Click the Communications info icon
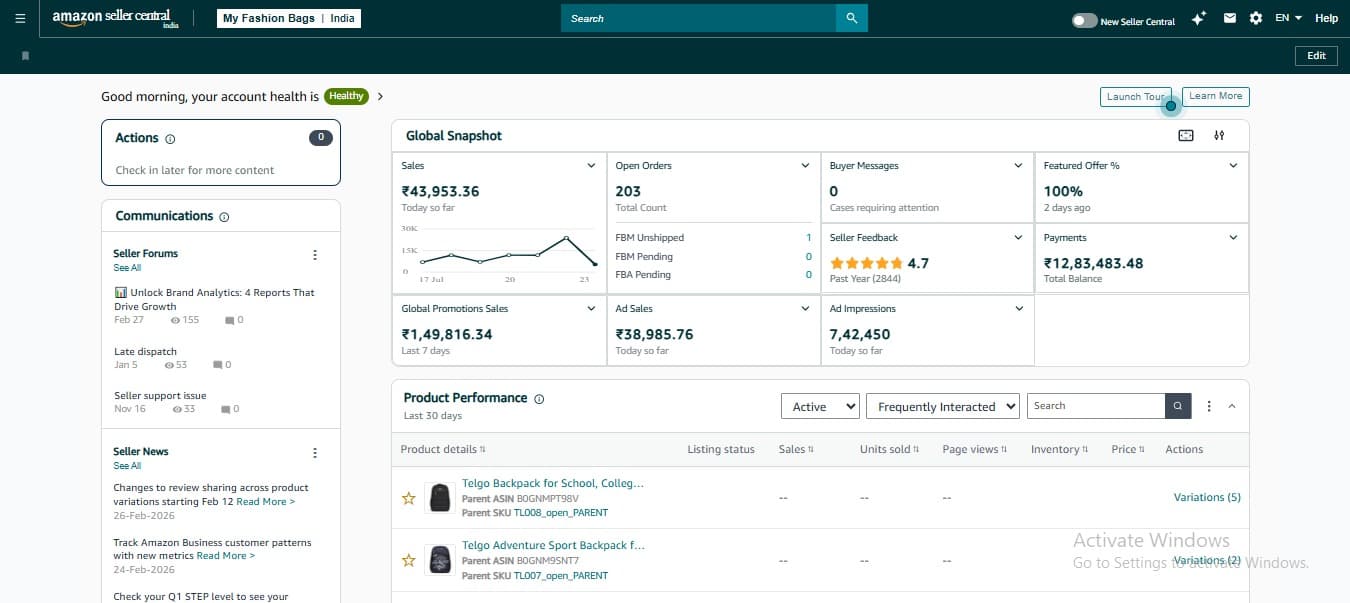 click(224, 217)
